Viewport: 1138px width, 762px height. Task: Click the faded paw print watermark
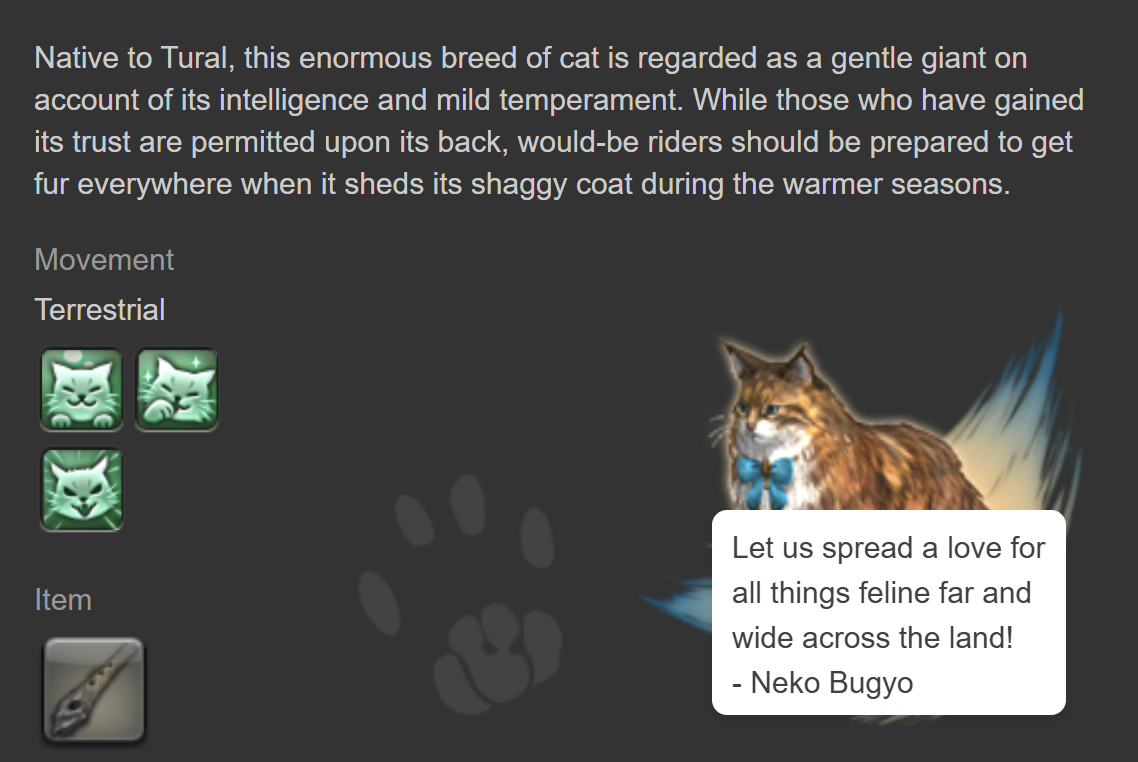tap(459, 594)
